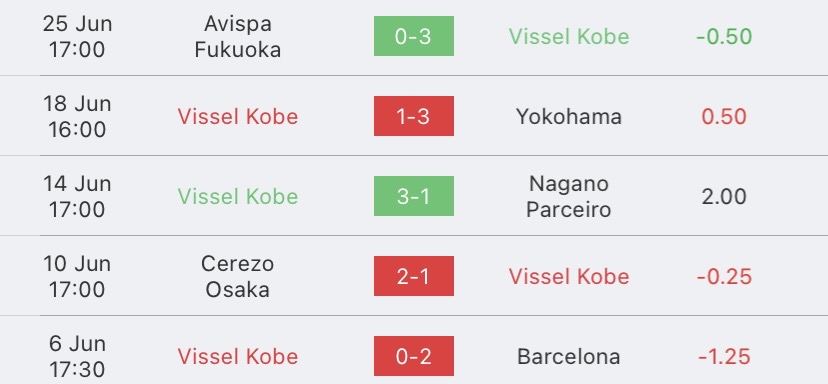Open the Nagano Parceiro team link
Image resolution: width=828 pixels, height=384 pixels.
[x=569, y=196]
